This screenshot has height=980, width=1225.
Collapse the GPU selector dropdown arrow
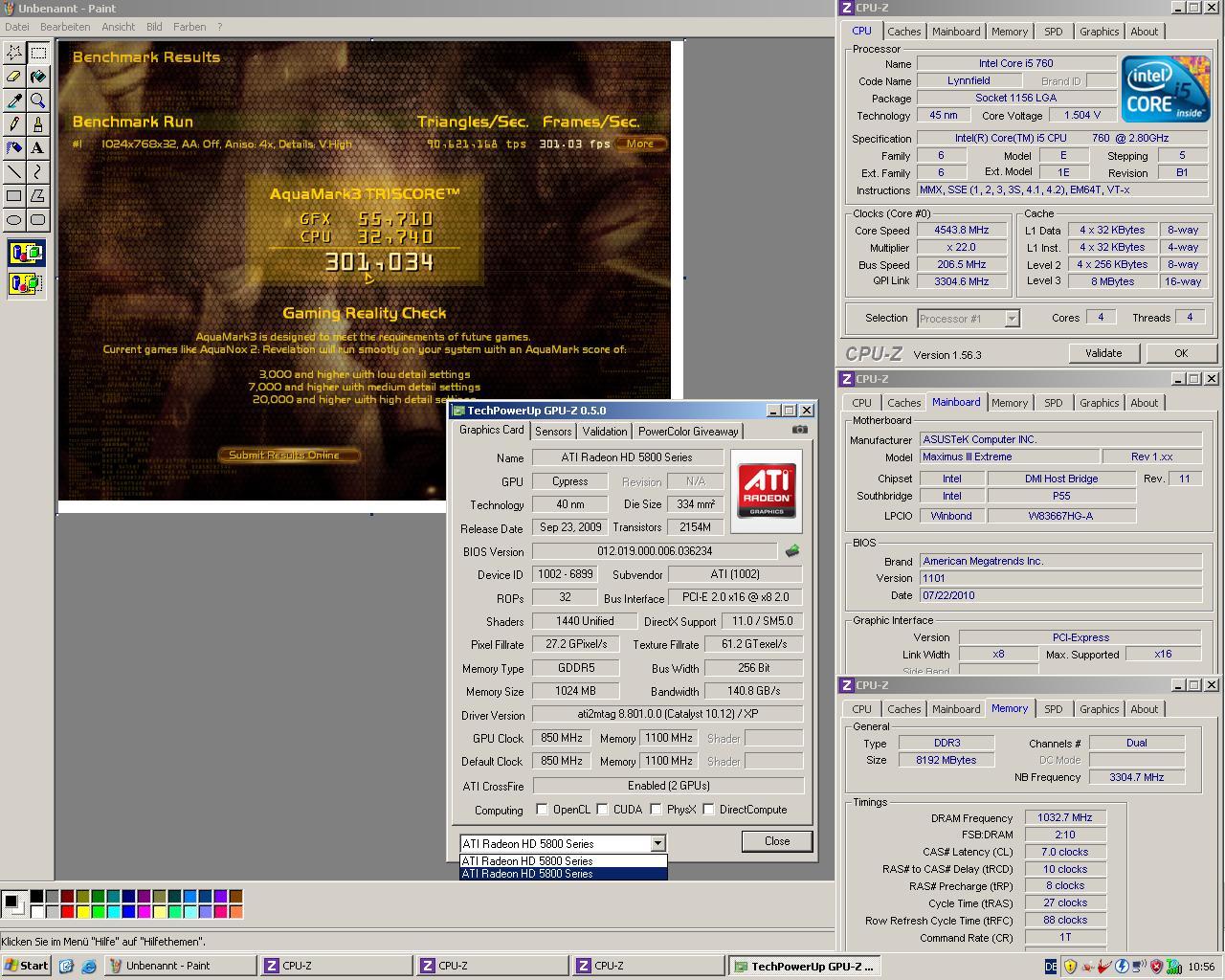tap(657, 843)
